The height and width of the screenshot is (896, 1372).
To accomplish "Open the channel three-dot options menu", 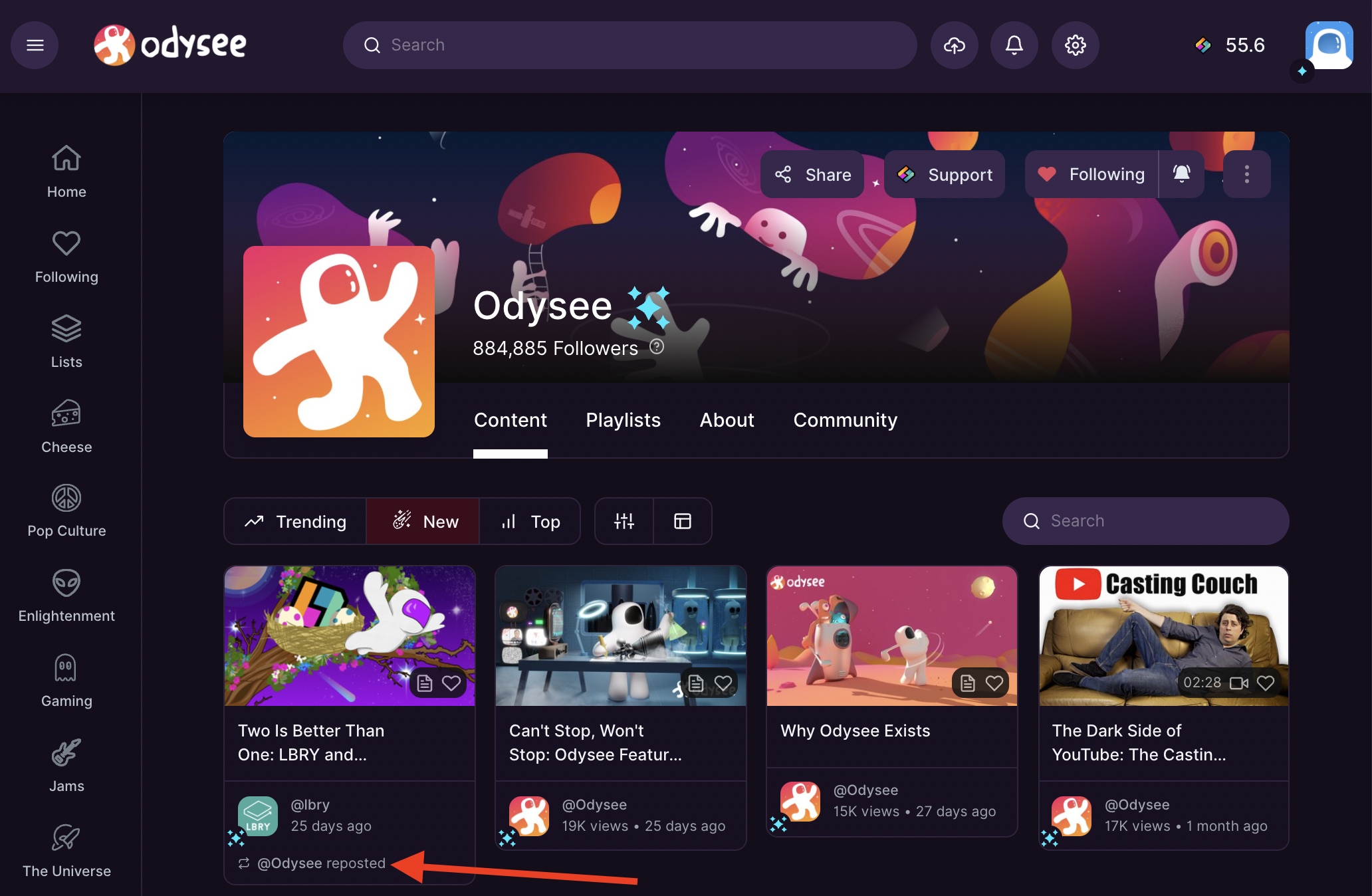I will pos(1247,174).
